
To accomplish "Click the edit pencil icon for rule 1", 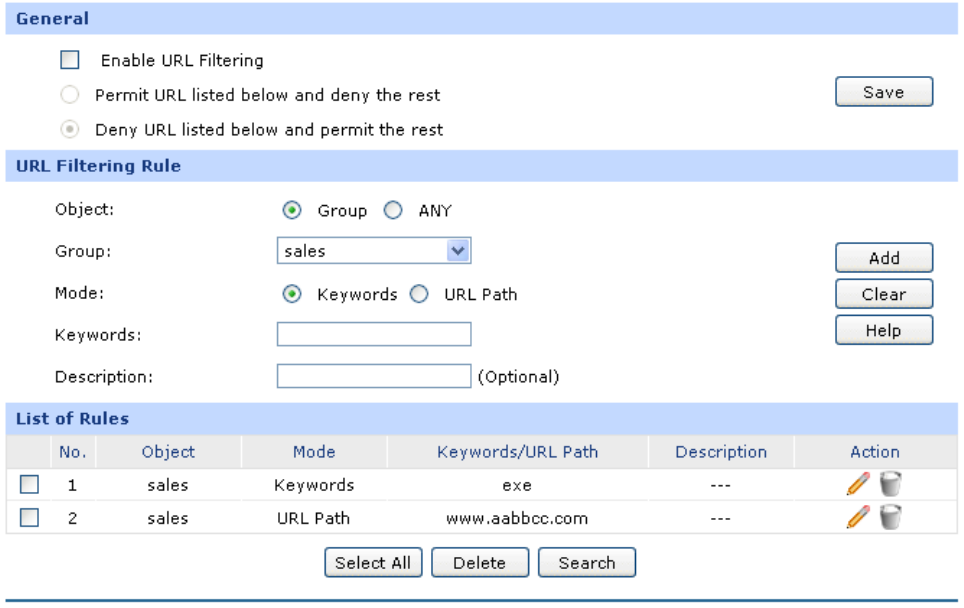I will pyautogui.click(x=857, y=485).
